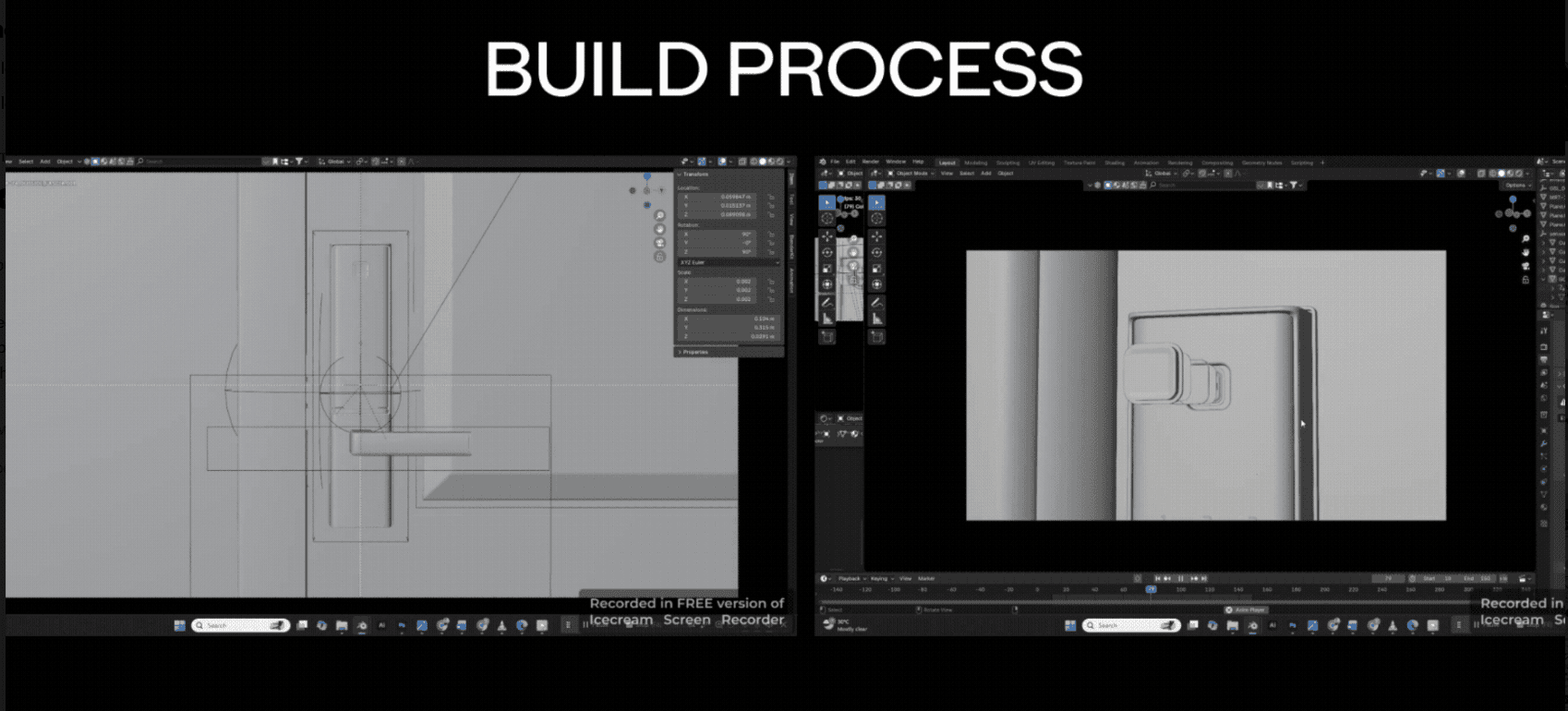Click the Dimensions X value field
1568x711 pixels.
730,319
